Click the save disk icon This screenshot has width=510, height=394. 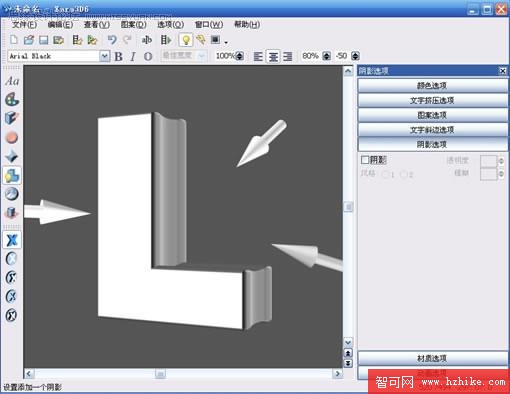43,40
